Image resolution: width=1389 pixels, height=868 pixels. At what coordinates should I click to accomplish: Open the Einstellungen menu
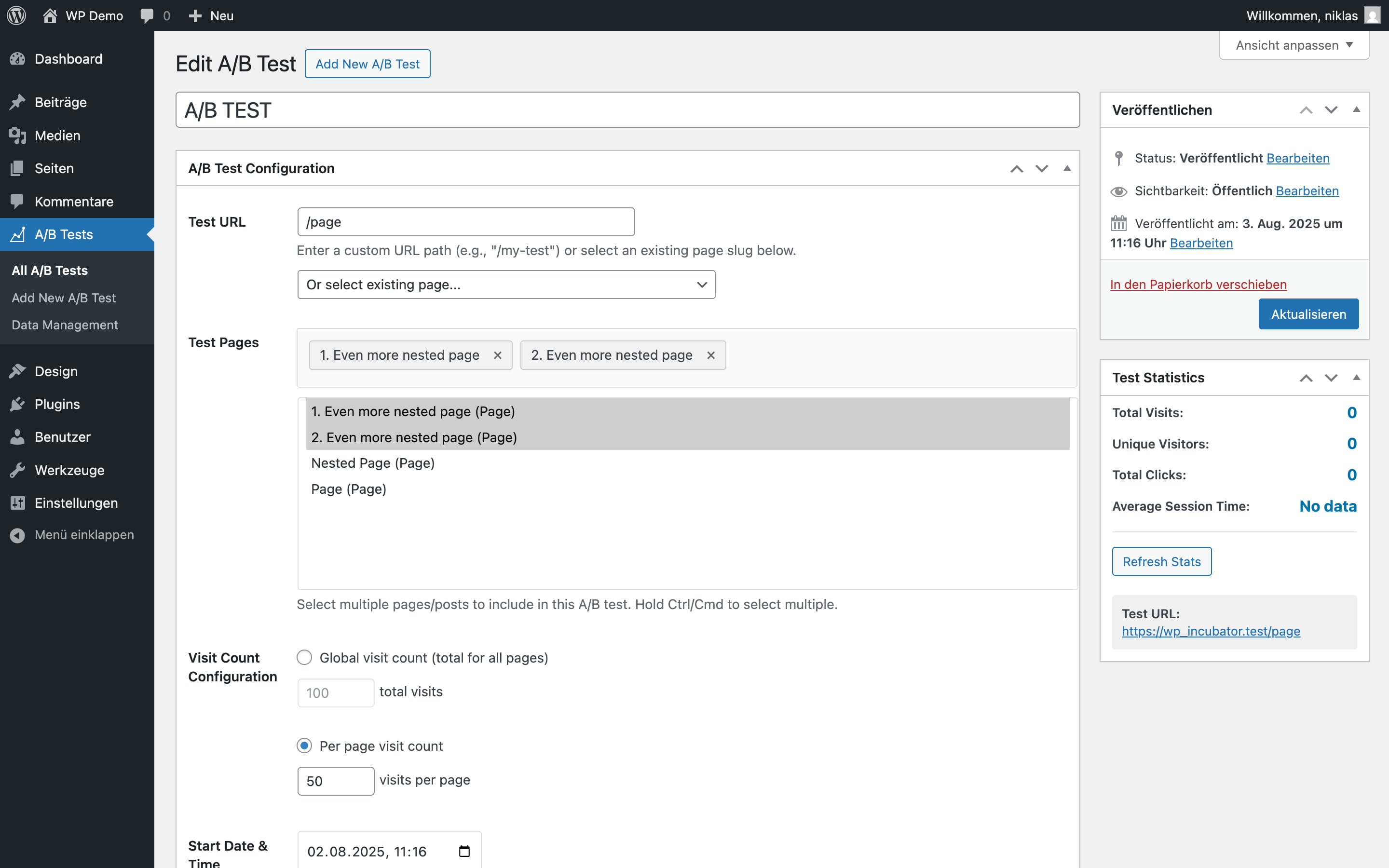click(x=76, y=503)
